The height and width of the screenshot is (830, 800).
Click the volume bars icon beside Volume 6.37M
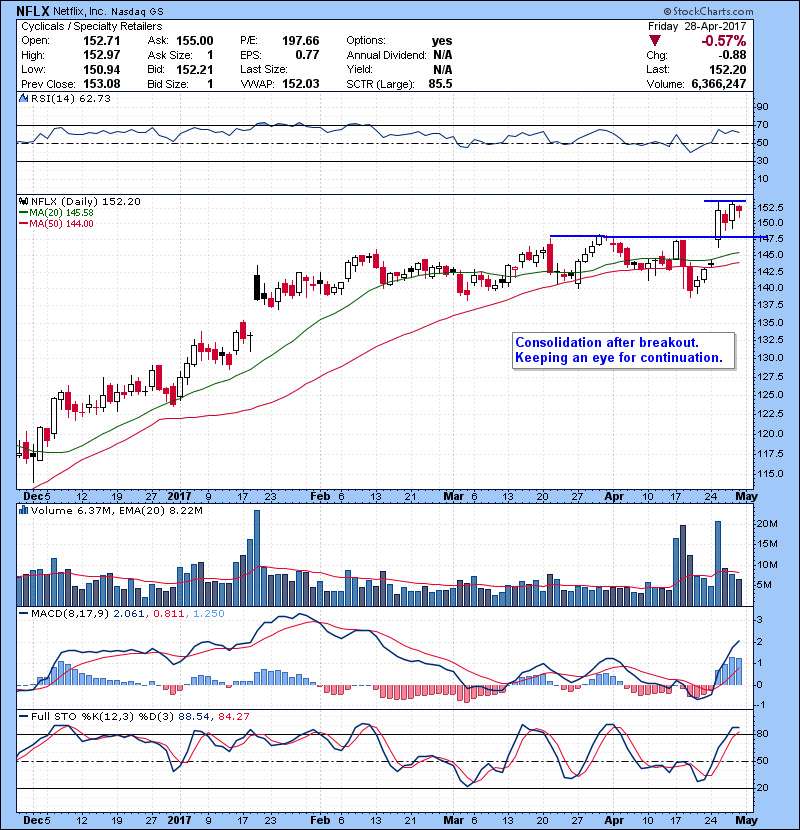tap(23, 510)
